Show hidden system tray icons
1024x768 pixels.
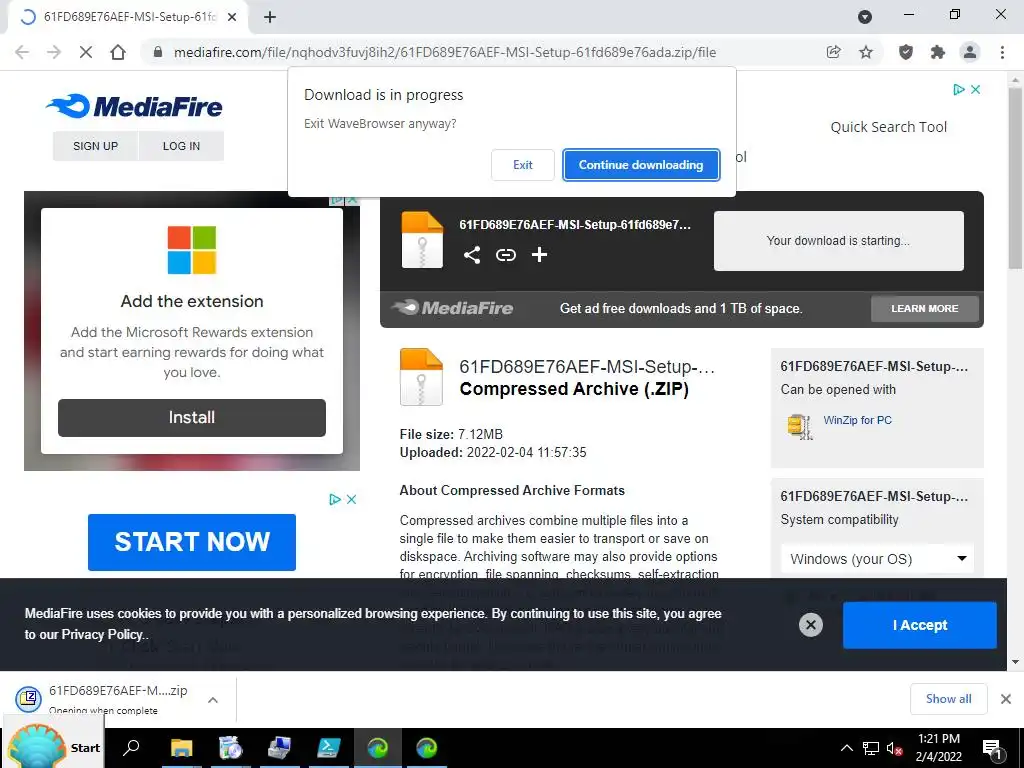(x=846, y=748)
